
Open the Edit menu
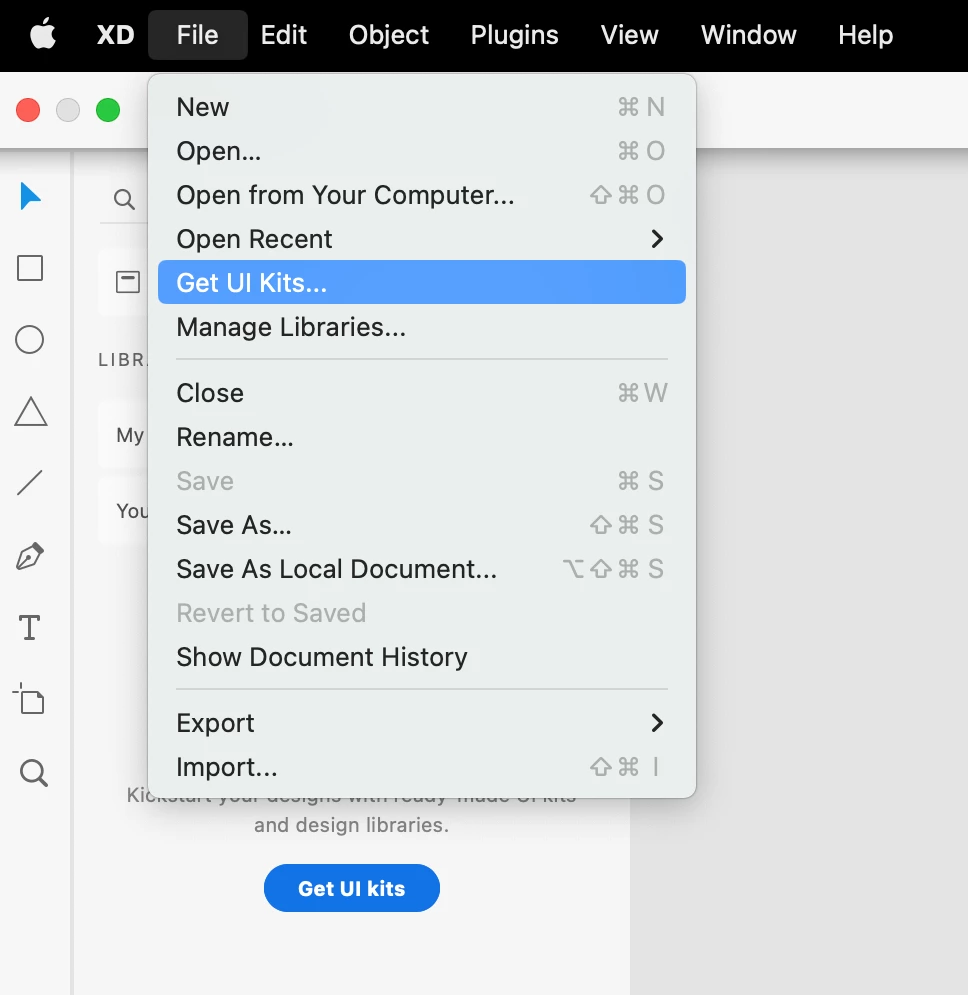click(284, 35)
